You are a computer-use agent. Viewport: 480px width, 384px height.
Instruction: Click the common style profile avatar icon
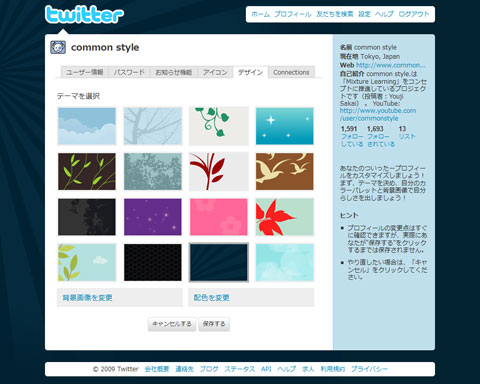pos(58,47)
